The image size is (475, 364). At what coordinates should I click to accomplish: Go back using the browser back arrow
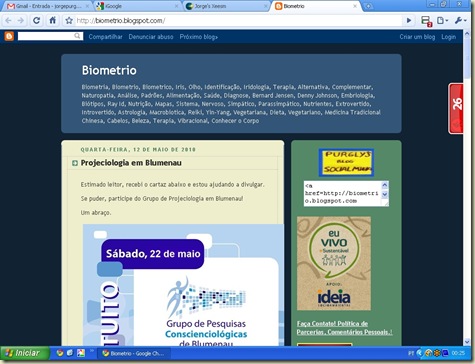click(x=9, y=21)
